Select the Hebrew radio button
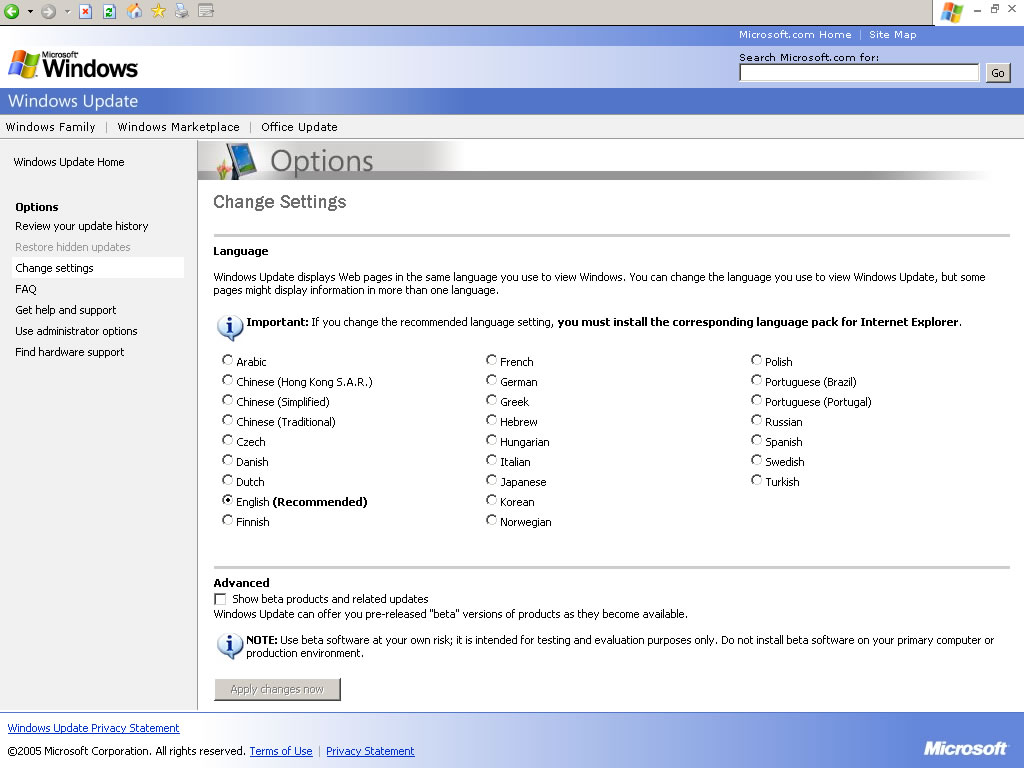The width and height of the screenshot is (1024, 768). (x=491, y=420)
